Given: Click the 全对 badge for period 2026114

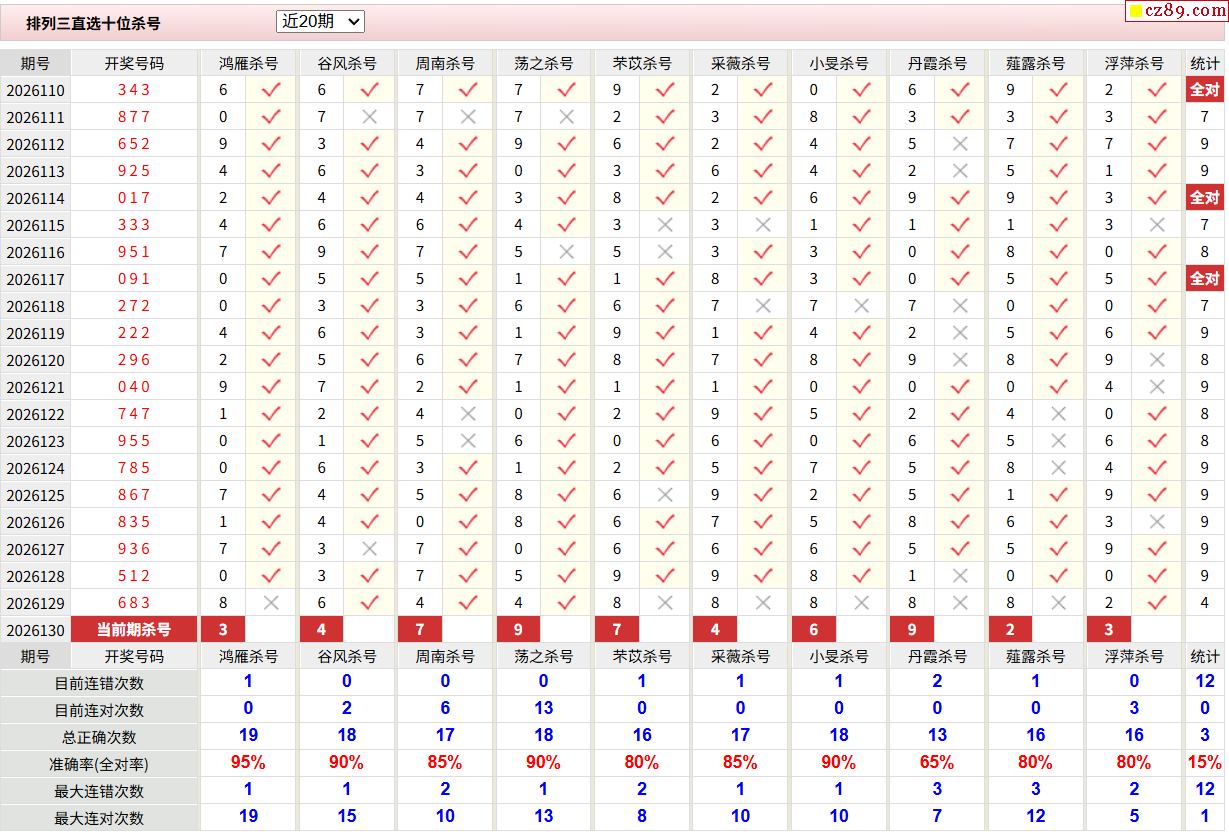Looking at the screenshot, I should 1205,198.
